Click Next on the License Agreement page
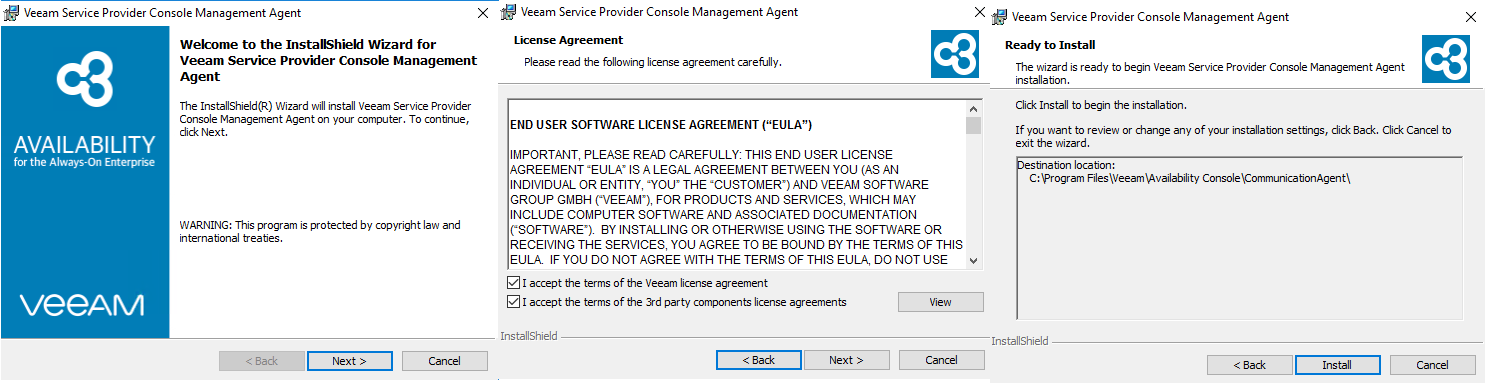This screenshot has width=1488, height=383. click(847, 360)
